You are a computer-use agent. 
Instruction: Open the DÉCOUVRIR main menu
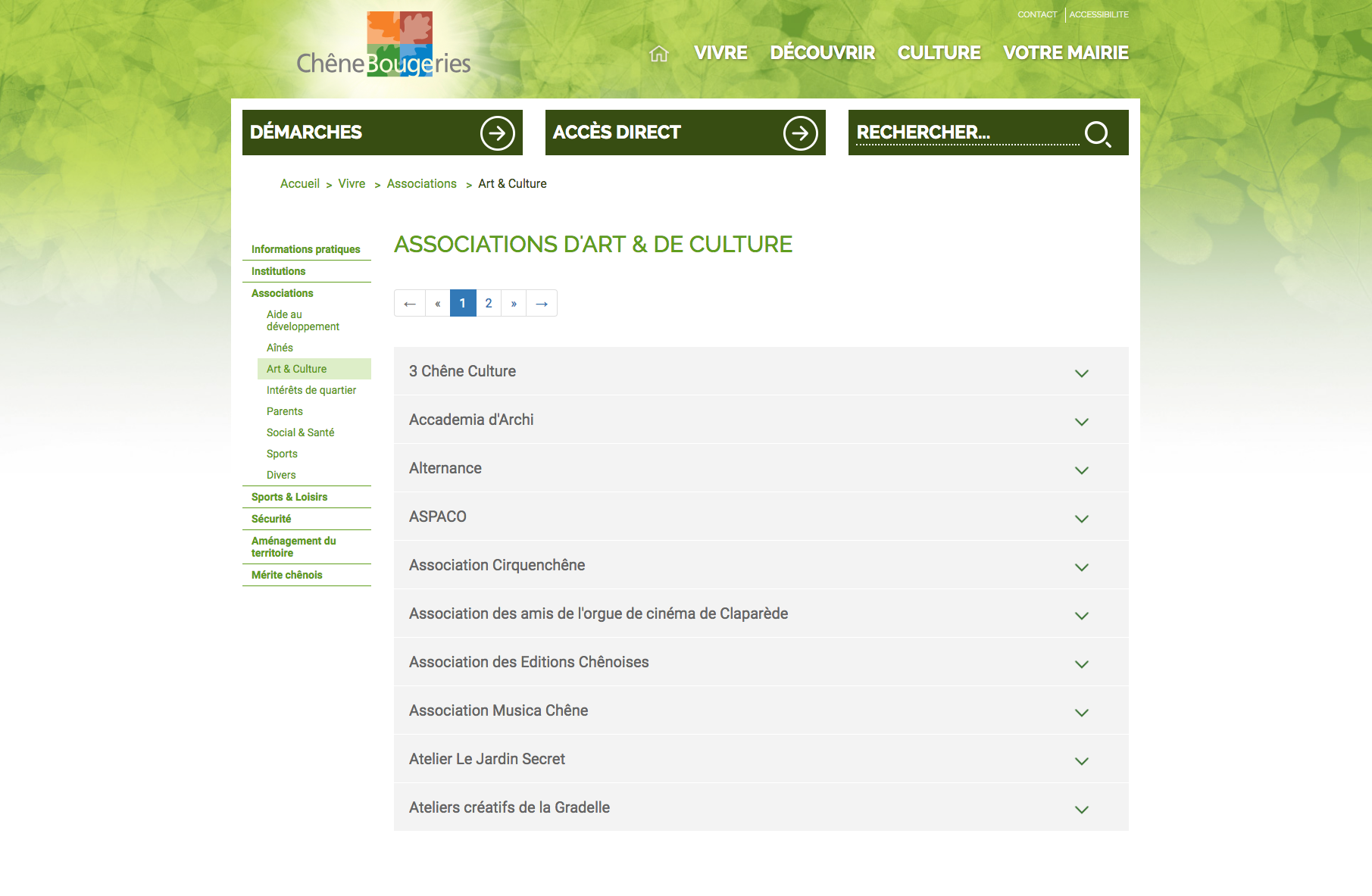tap(823, 53)
